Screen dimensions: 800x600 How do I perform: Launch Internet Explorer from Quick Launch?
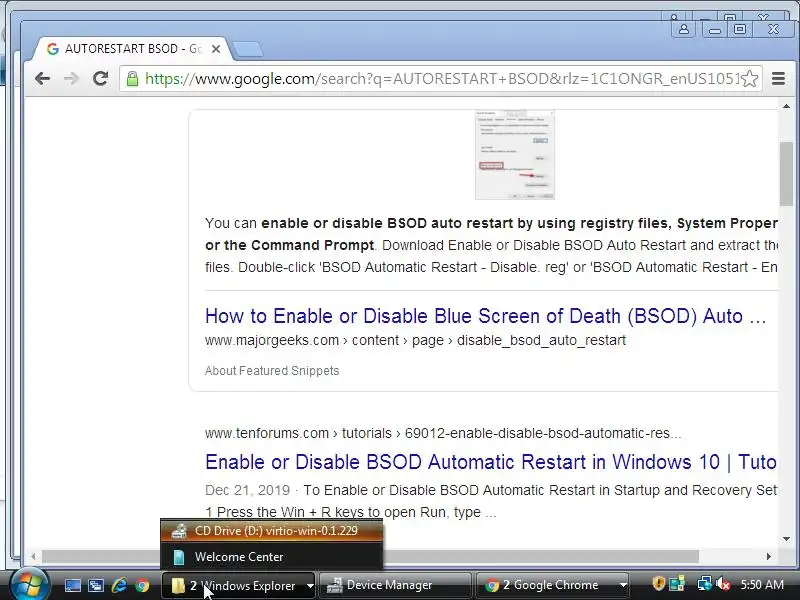(119, 585)
